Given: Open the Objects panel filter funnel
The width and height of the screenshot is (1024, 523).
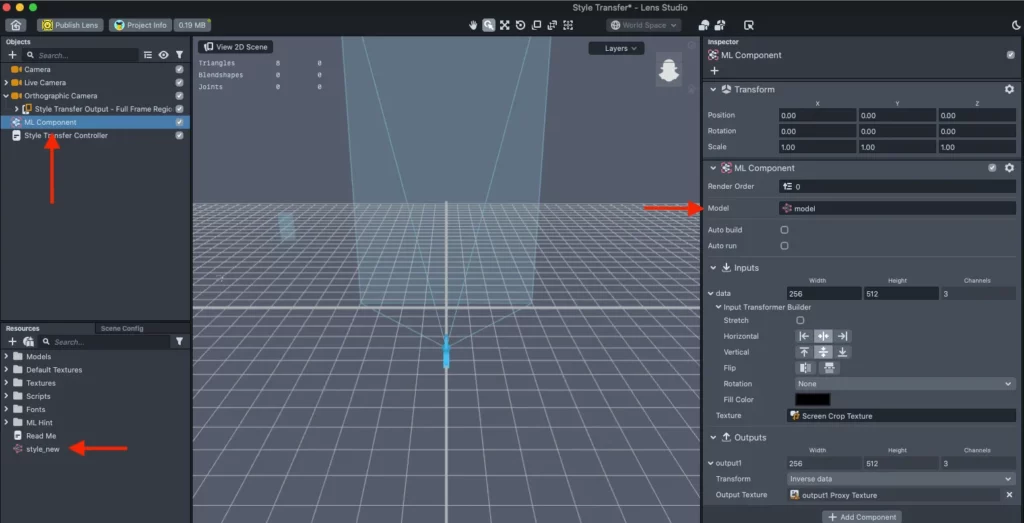Looking at the screenshot, I should (179, 55).
